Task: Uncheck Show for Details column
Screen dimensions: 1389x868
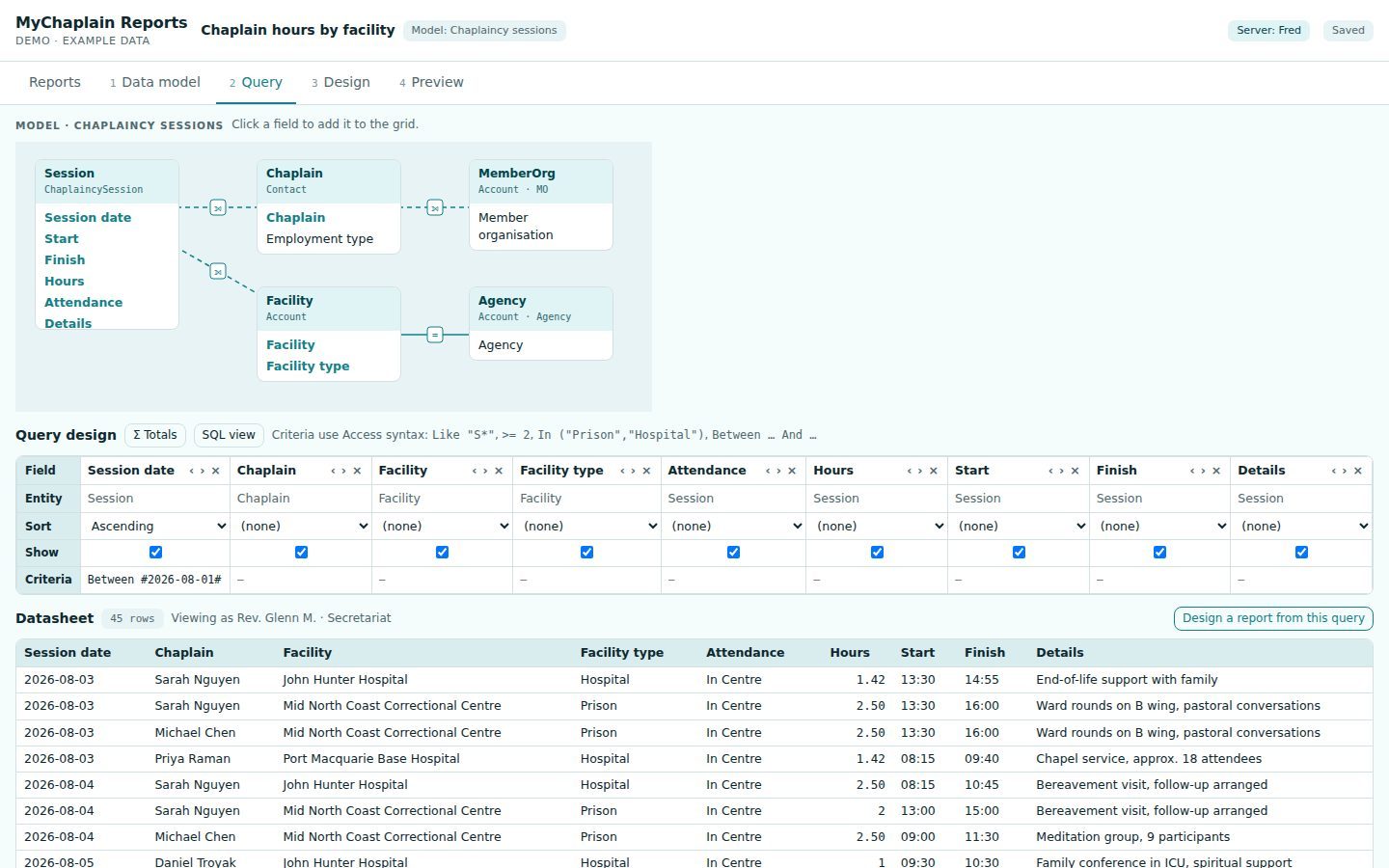Action: pyautogui.click(x=1301, y=553)
